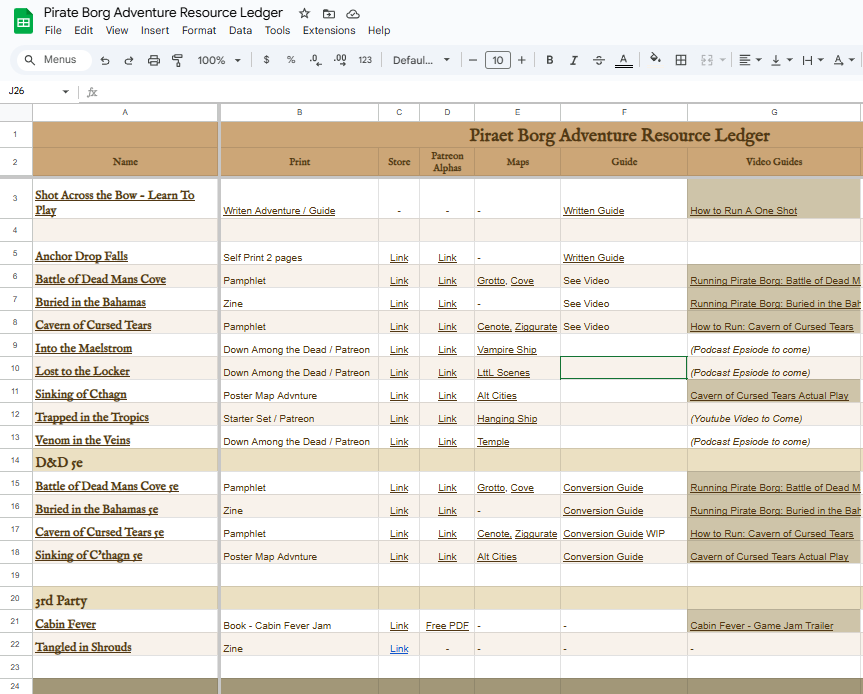Click the Print icon
863x694 pixels.
(153, 60)
